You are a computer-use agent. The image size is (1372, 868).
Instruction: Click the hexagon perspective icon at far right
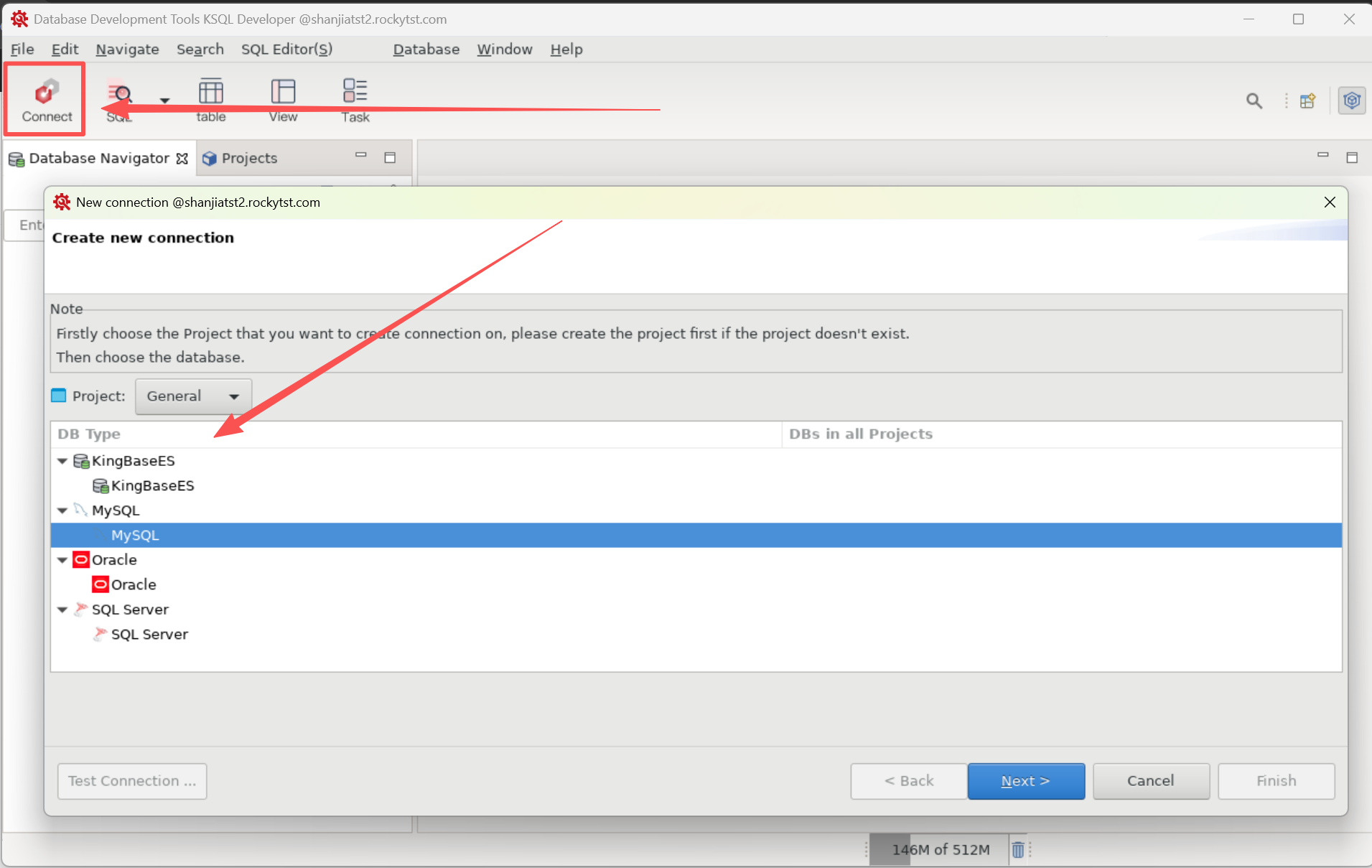[1352, 101]
